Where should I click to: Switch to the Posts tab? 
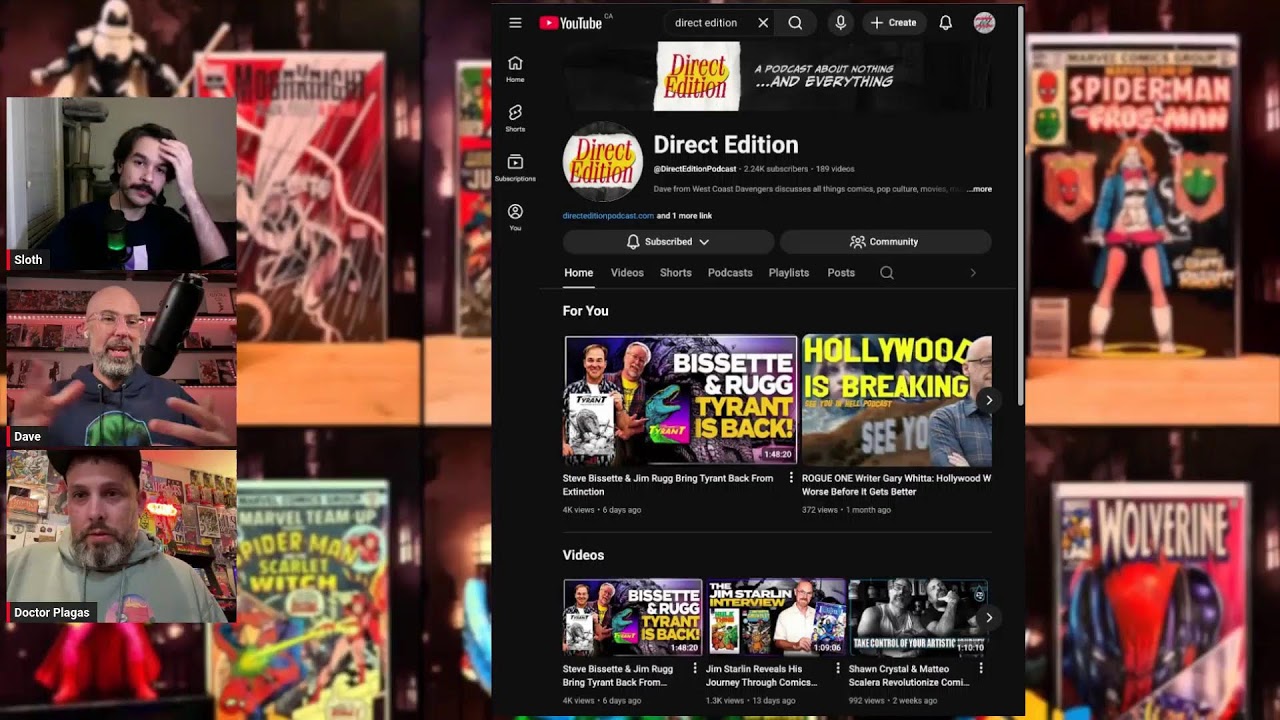coord(841,273)
